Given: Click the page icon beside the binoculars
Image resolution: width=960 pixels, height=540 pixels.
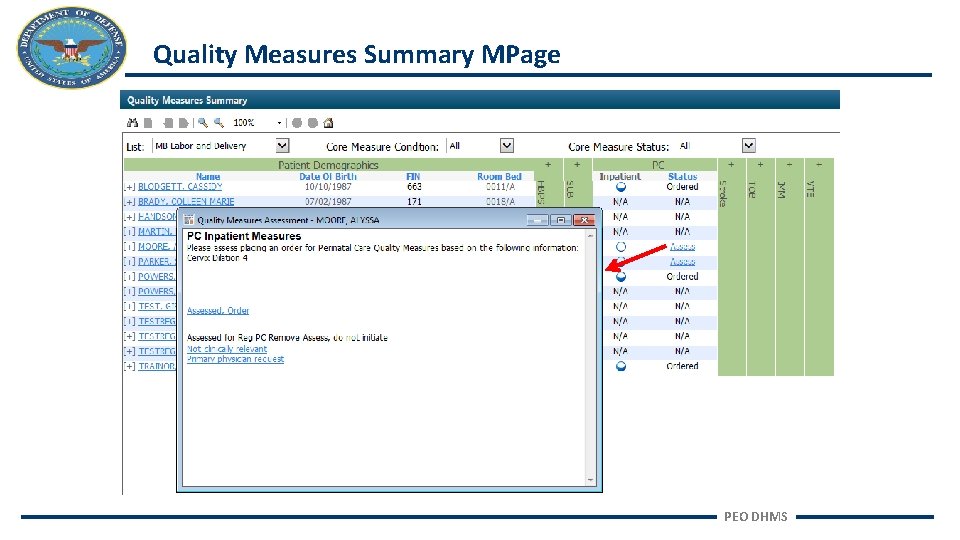Looking at the screenshot, I should pos(148,123).
